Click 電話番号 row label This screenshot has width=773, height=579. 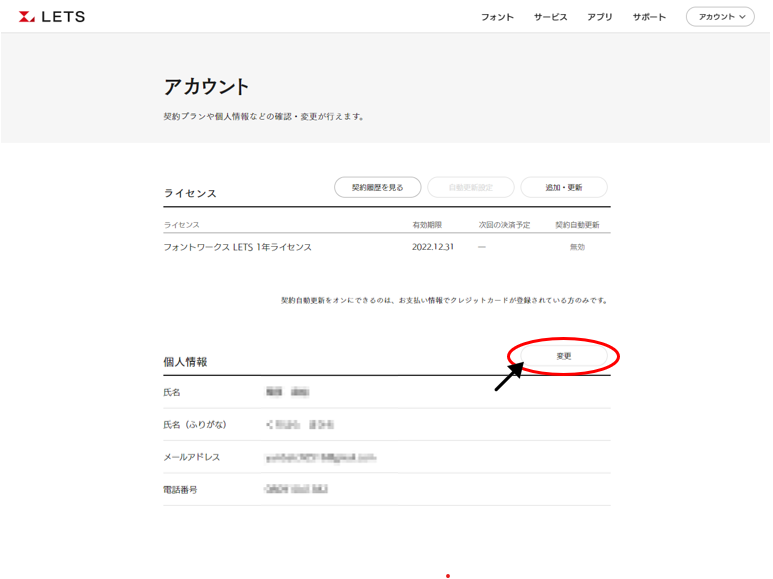pos(180,490)
